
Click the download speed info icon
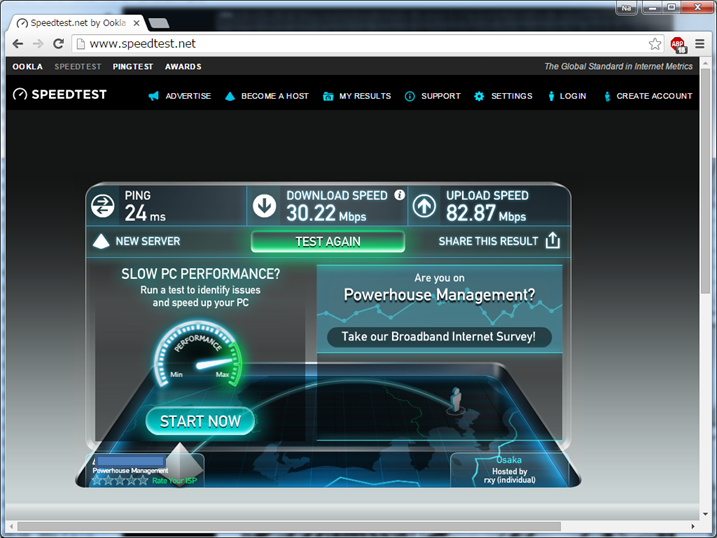click(400, 195)
